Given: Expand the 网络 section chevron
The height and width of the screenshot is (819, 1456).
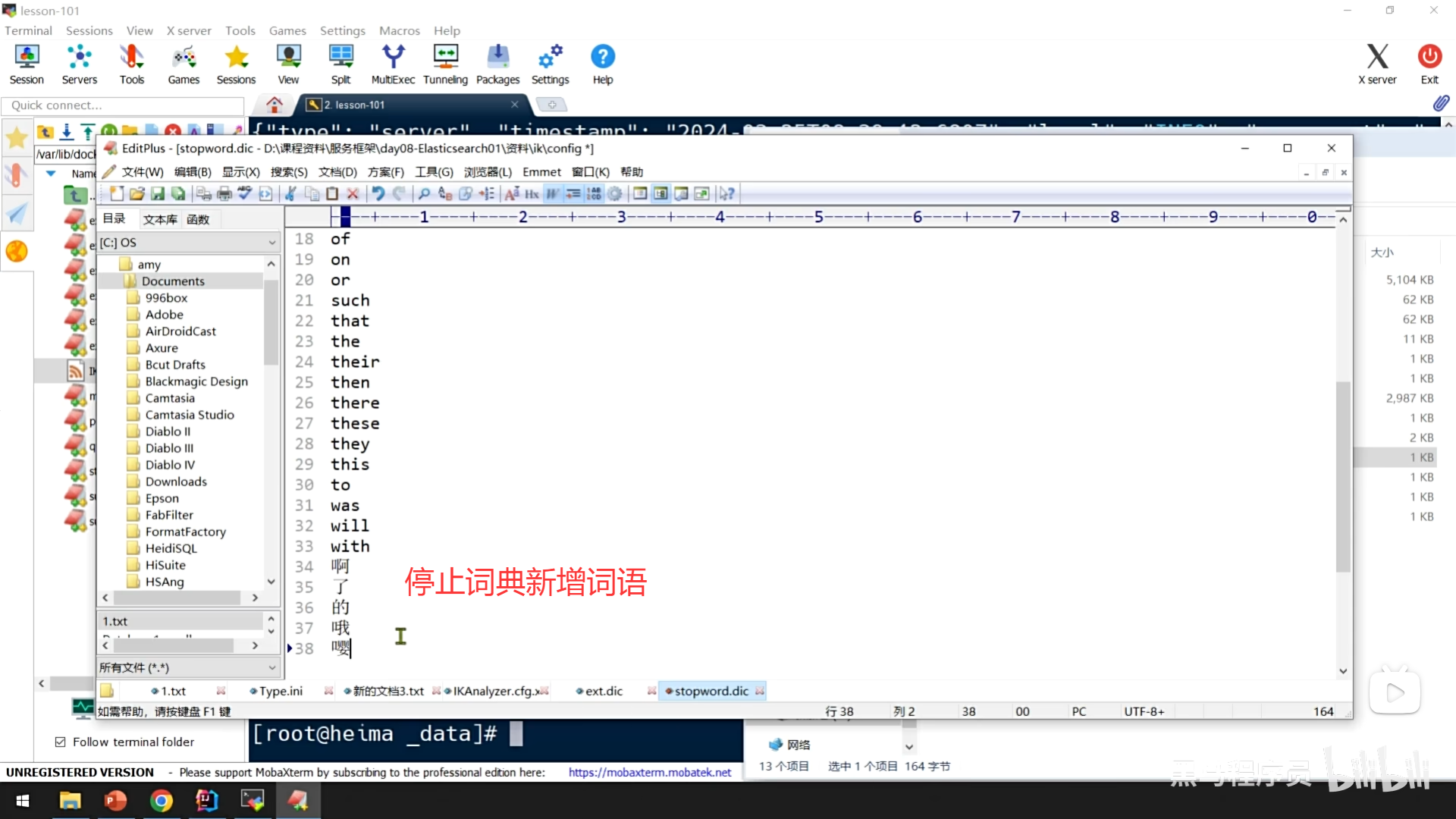Looking at the screenshot, I should 909,746.
